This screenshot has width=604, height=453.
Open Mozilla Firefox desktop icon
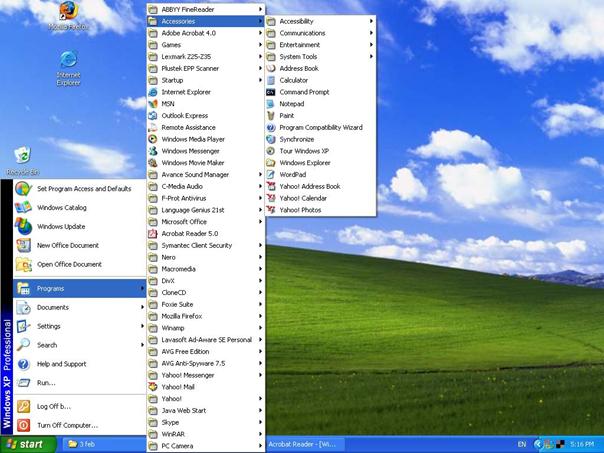pyautogui.click(x=68, y=14)
